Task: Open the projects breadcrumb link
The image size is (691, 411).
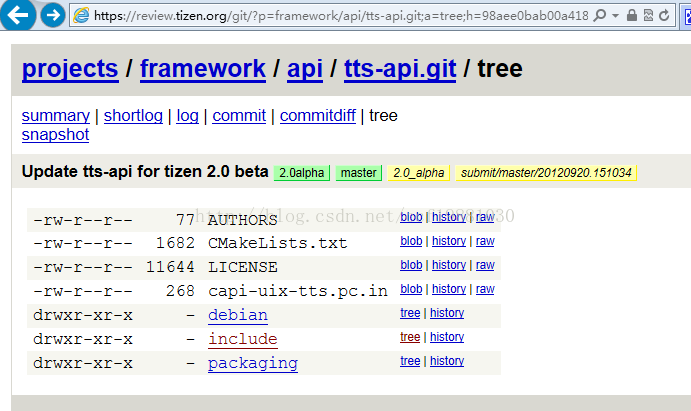Action: click(70, 69)
